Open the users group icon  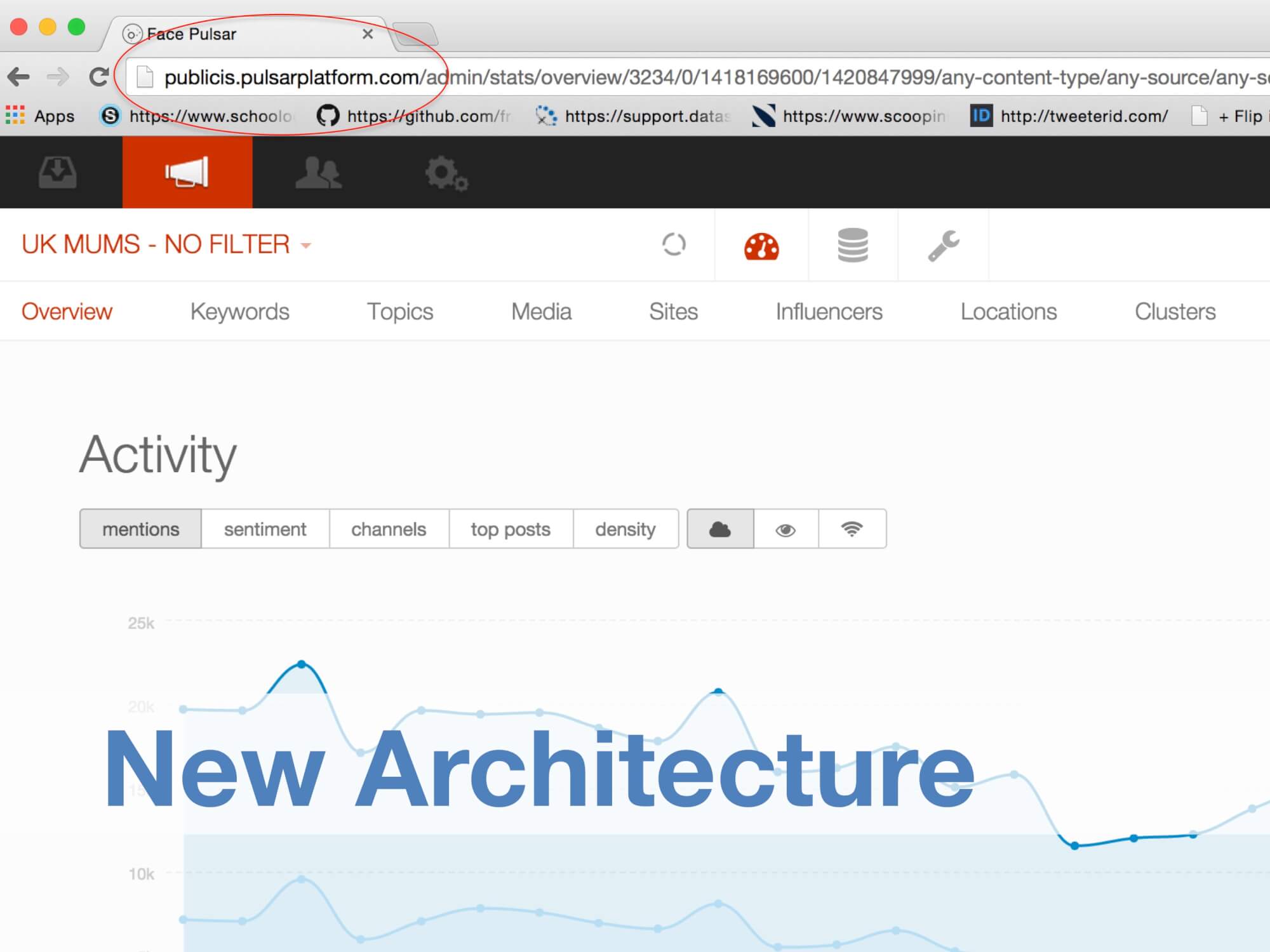pos(319,173)
